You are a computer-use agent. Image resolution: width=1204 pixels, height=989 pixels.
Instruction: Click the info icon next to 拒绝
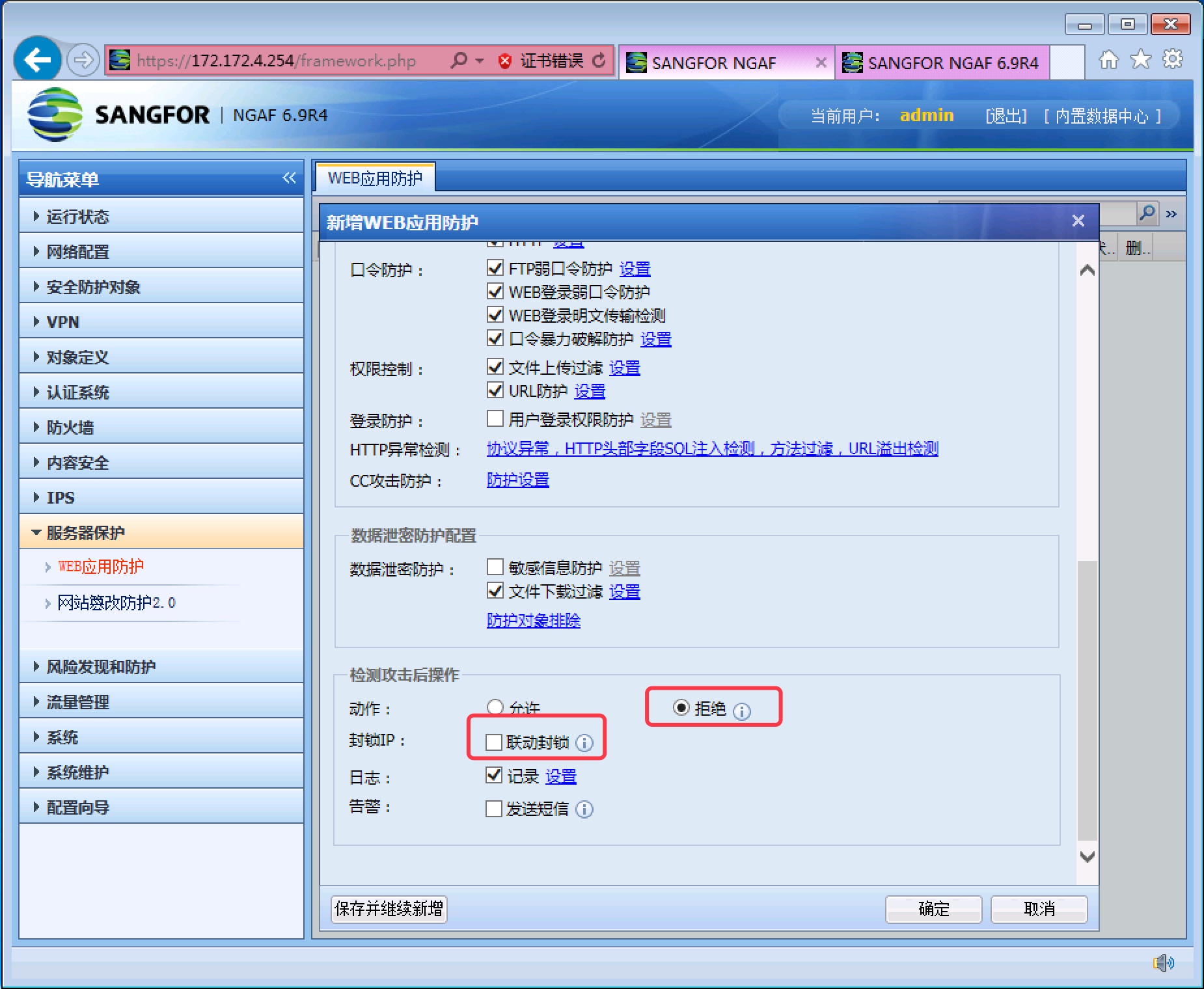(x=742, y=711)
